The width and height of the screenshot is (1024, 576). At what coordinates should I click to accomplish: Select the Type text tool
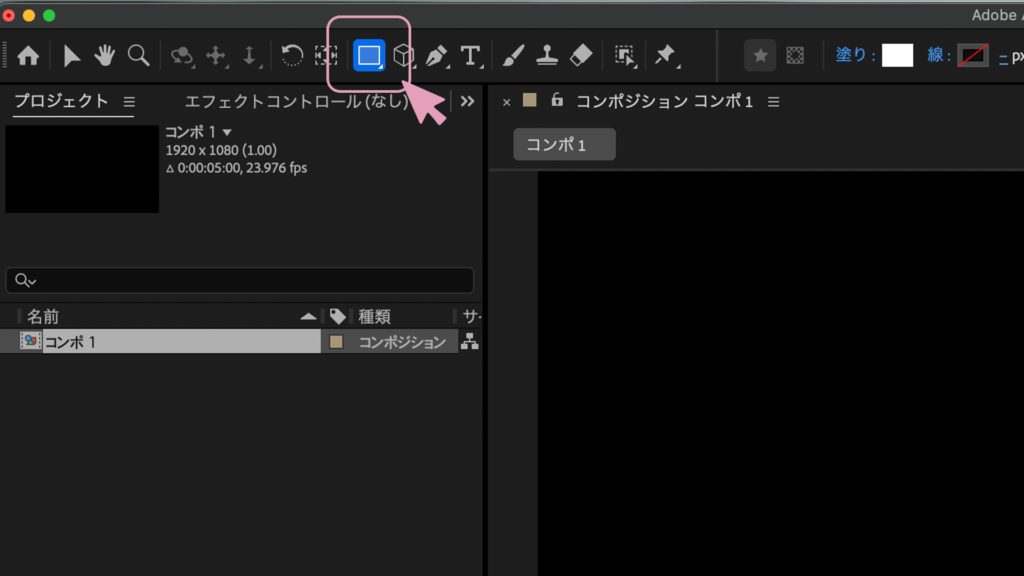tap(471, 56)
